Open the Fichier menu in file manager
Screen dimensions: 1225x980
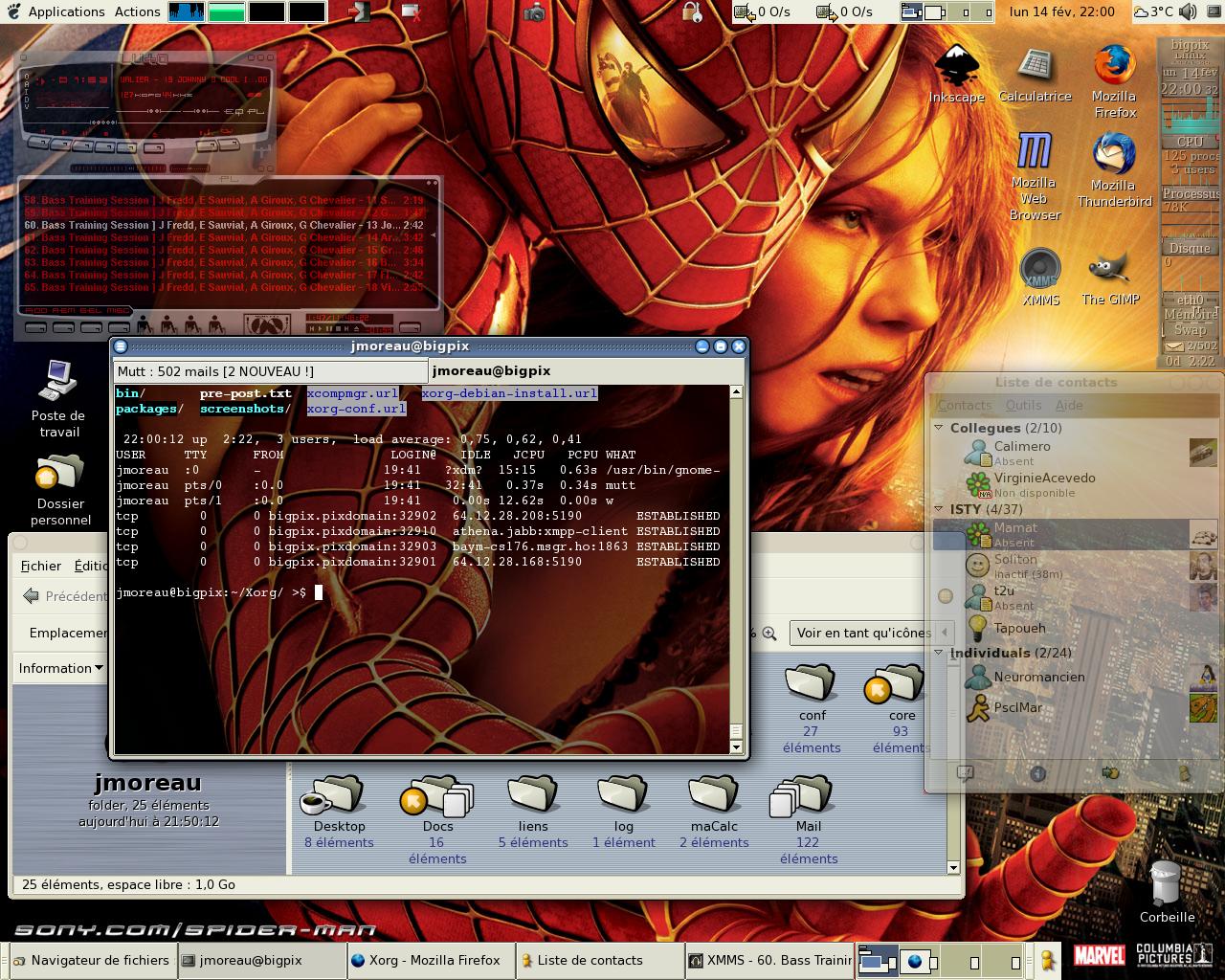pyautogui.click(x=41, y=566)
